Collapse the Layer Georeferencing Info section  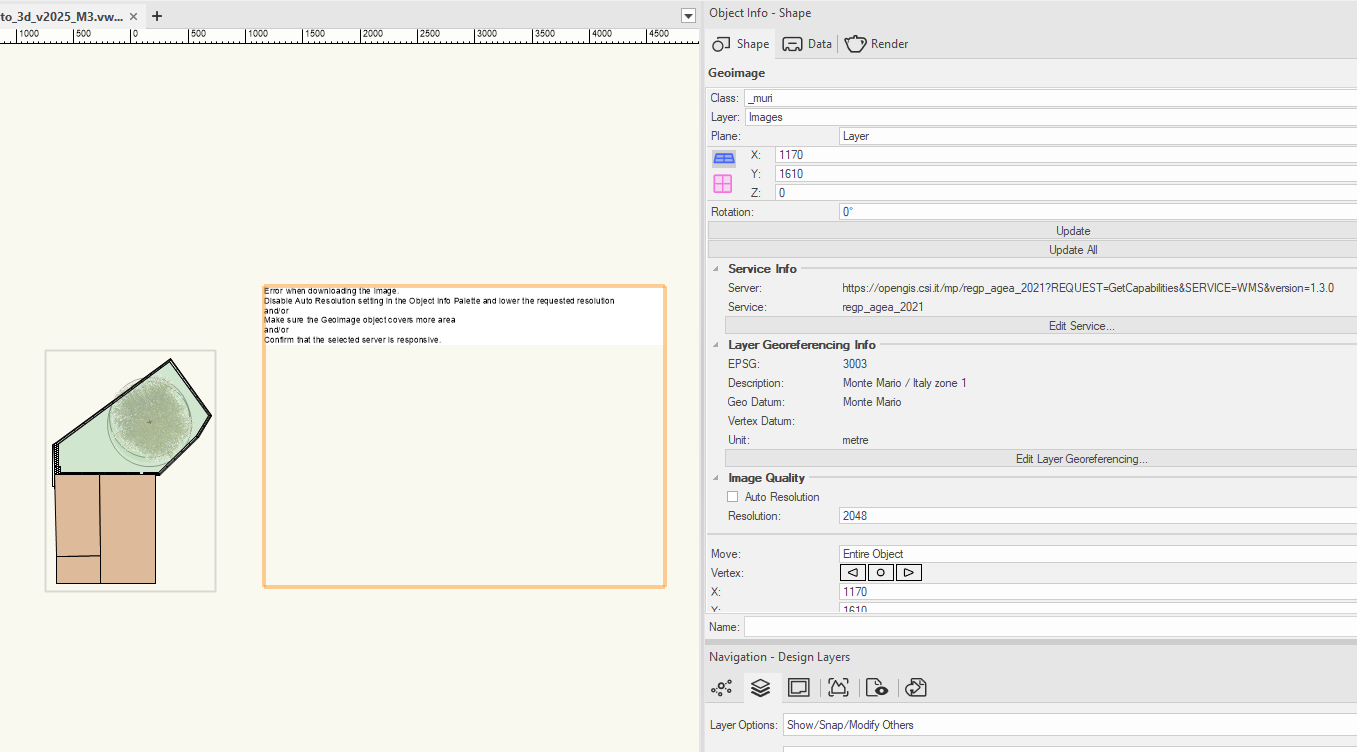click(716, 345)
